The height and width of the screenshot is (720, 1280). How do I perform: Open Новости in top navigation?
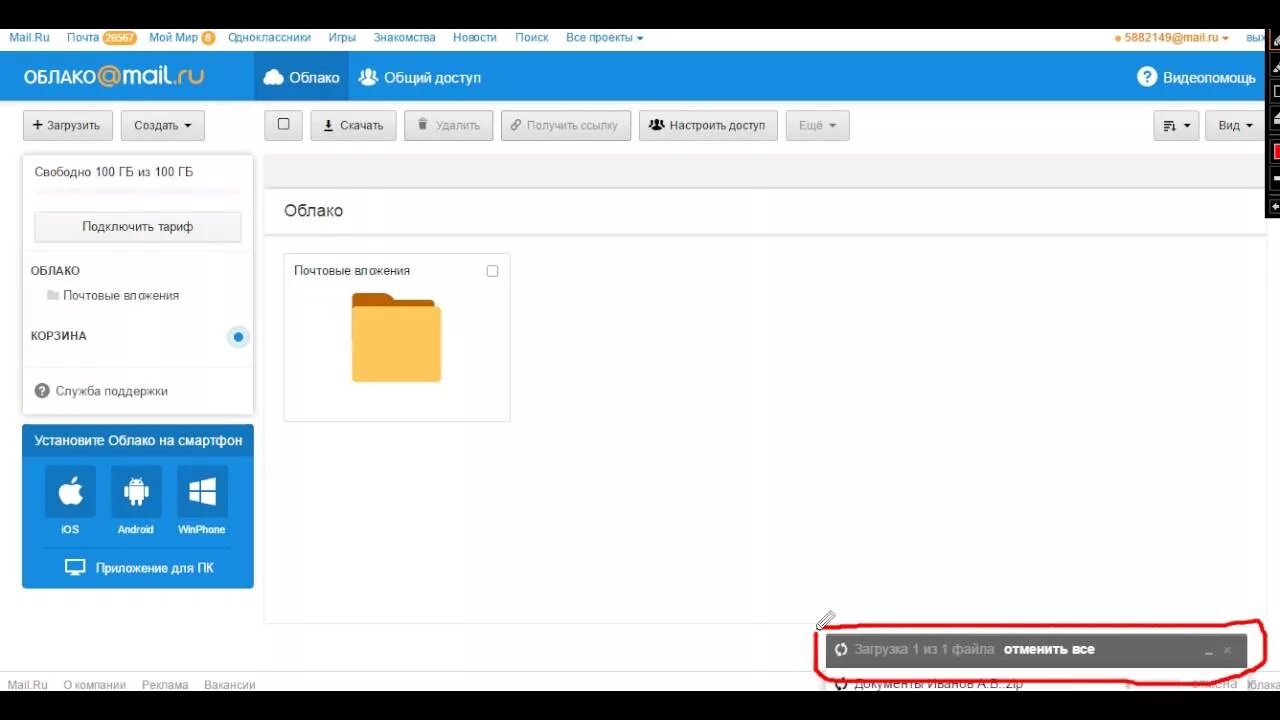[x=474, y=38]
